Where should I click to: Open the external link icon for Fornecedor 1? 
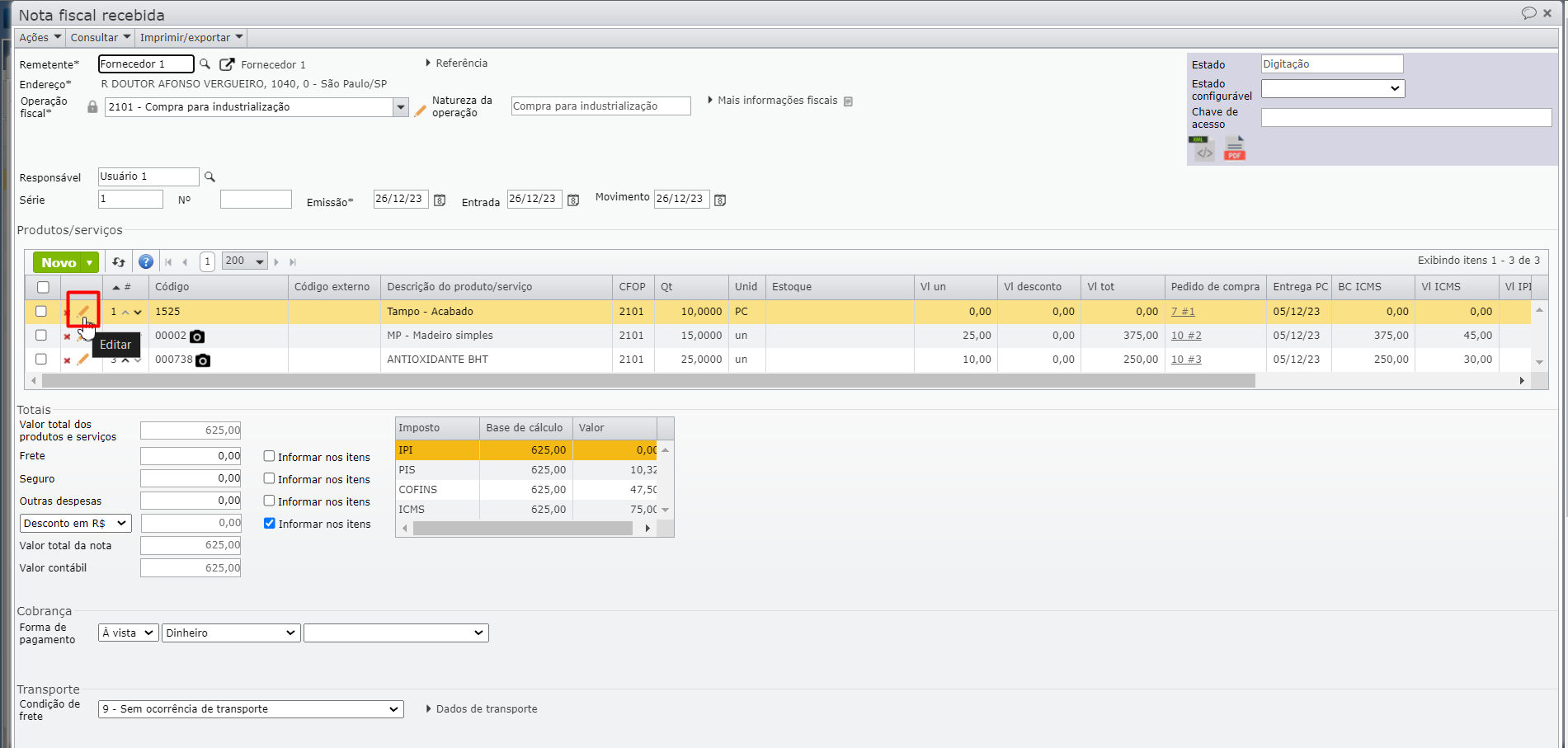pyautogui.click(x=227, y=64)
